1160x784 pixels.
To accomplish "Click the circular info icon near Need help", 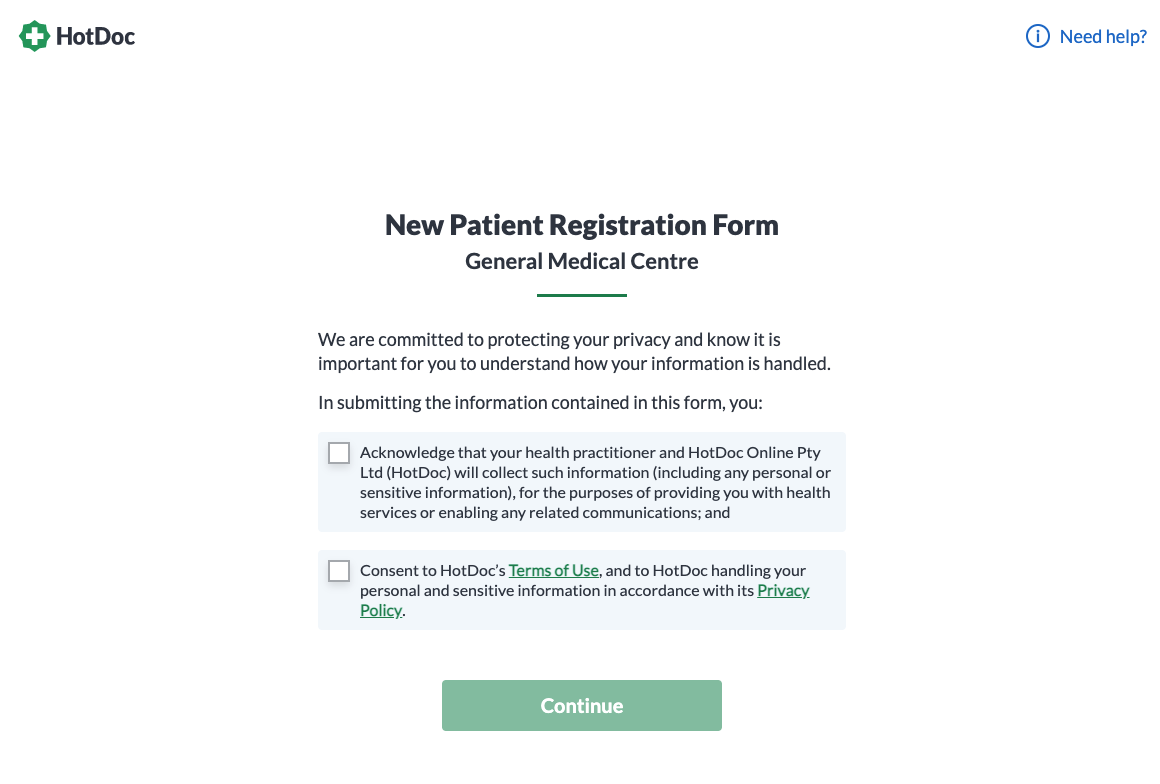I will (x=1036, y=36).
